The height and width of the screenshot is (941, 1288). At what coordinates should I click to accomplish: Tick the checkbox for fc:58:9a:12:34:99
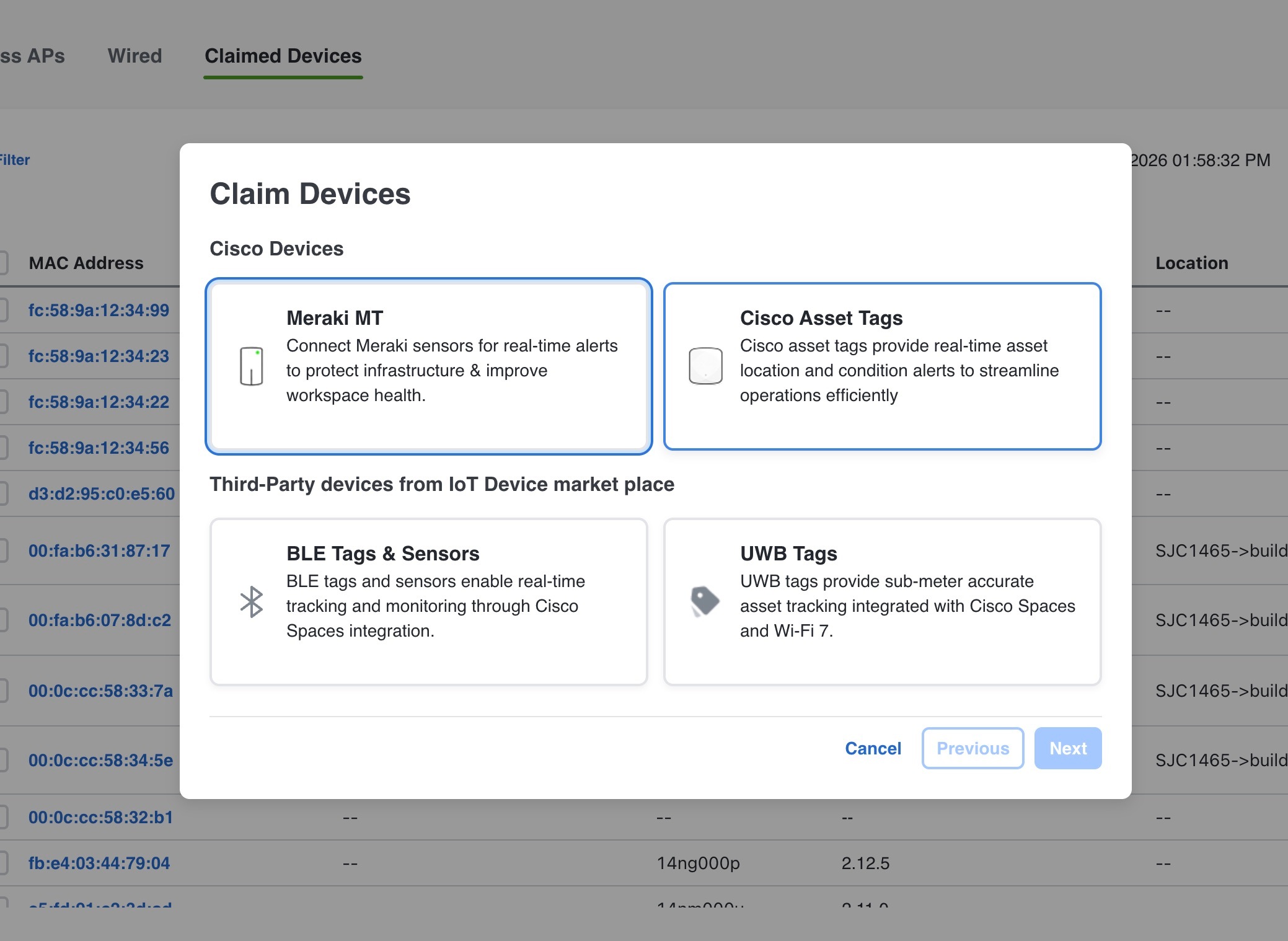[2, 310]
